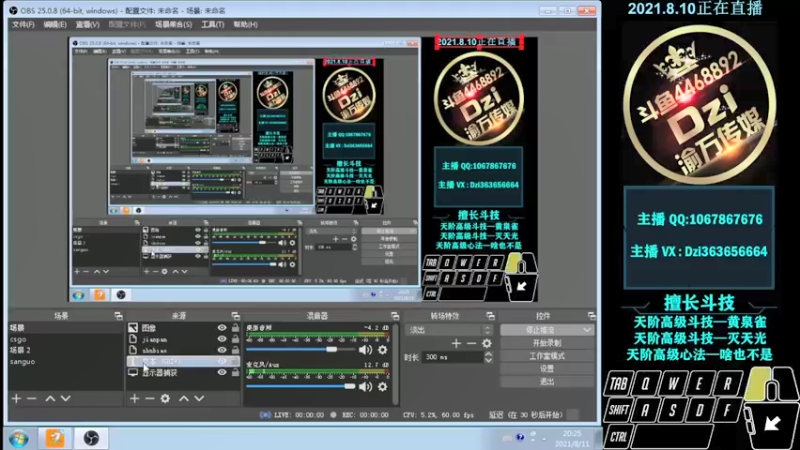Float the 控件 dock panel
Viewport: 800px width, 450px height.
[591, 316]
